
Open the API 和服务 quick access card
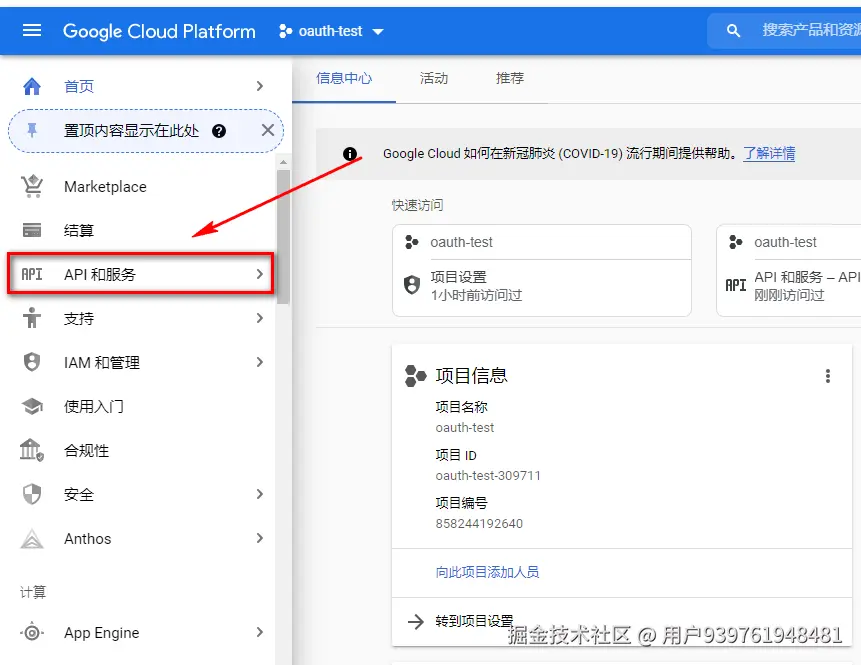click(789, 270)
